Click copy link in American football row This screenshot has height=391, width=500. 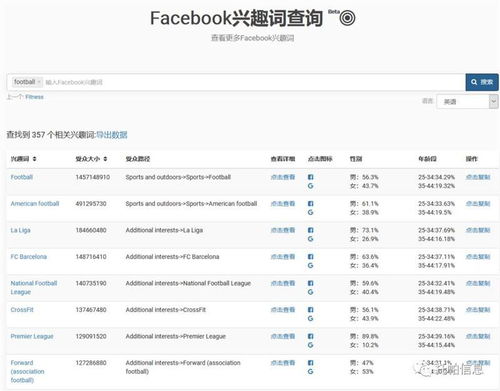[478, 204]
